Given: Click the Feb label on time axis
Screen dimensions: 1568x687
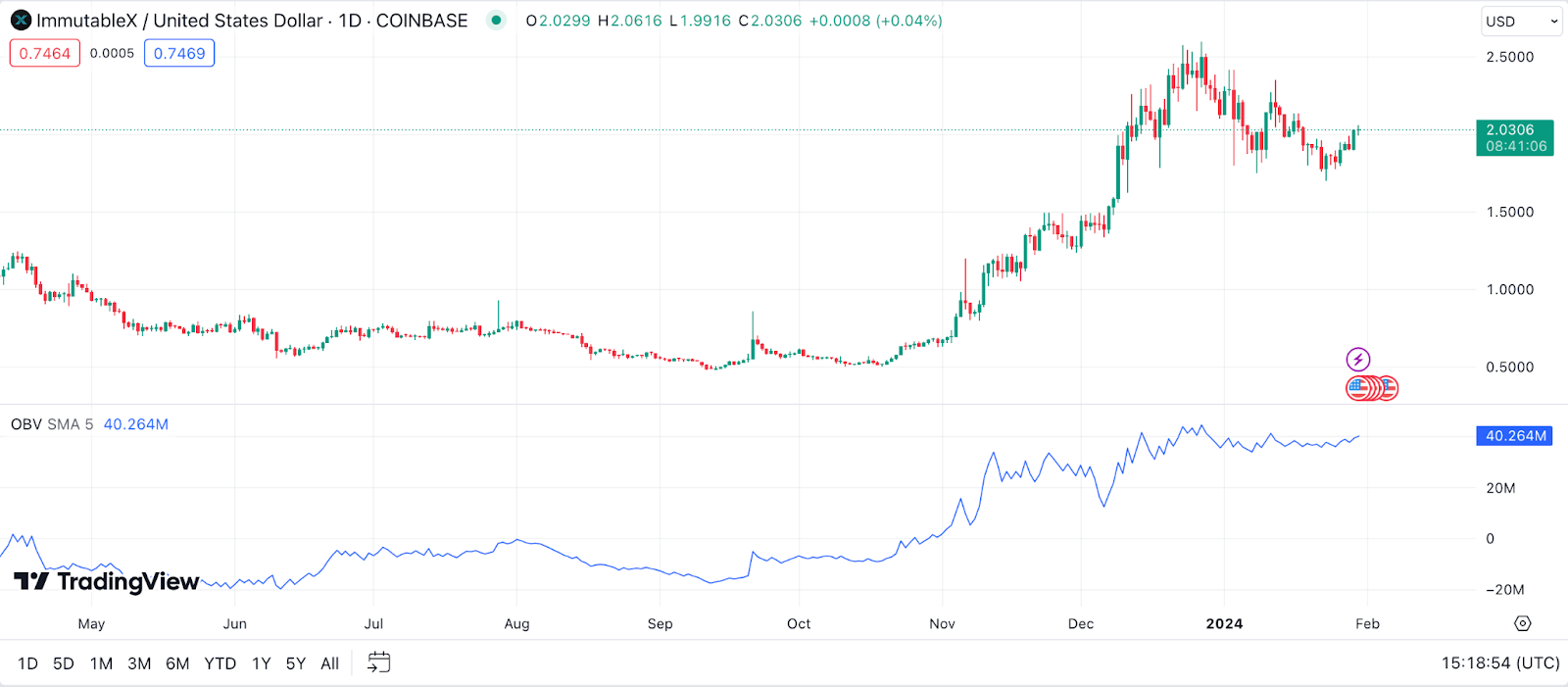Looking at the screenshot, I should tap(1367, 623).
